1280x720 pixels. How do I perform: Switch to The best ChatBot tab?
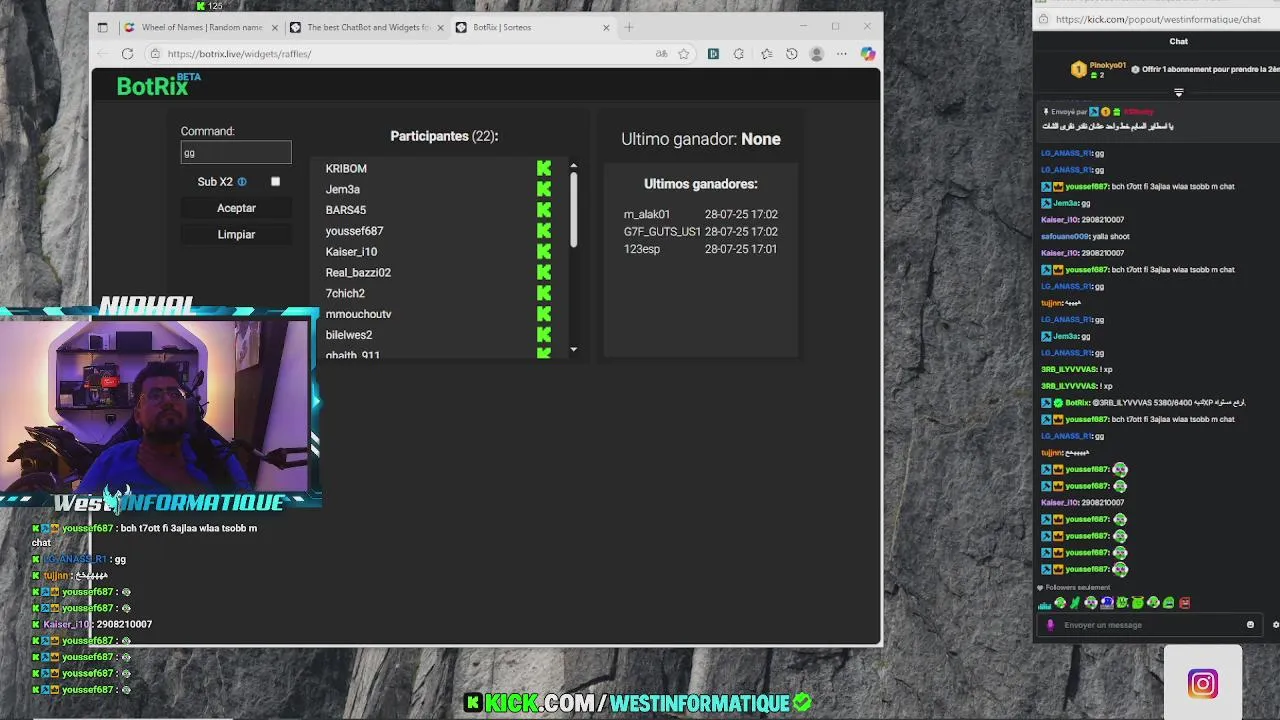point(367,27)
